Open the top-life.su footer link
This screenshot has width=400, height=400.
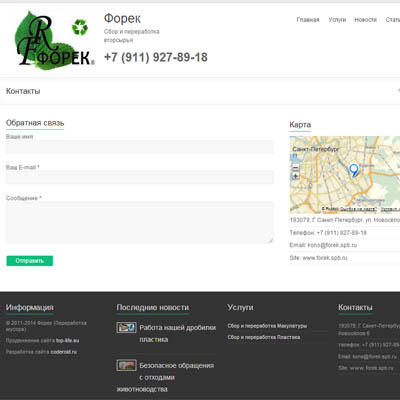(x=68, y=341)
